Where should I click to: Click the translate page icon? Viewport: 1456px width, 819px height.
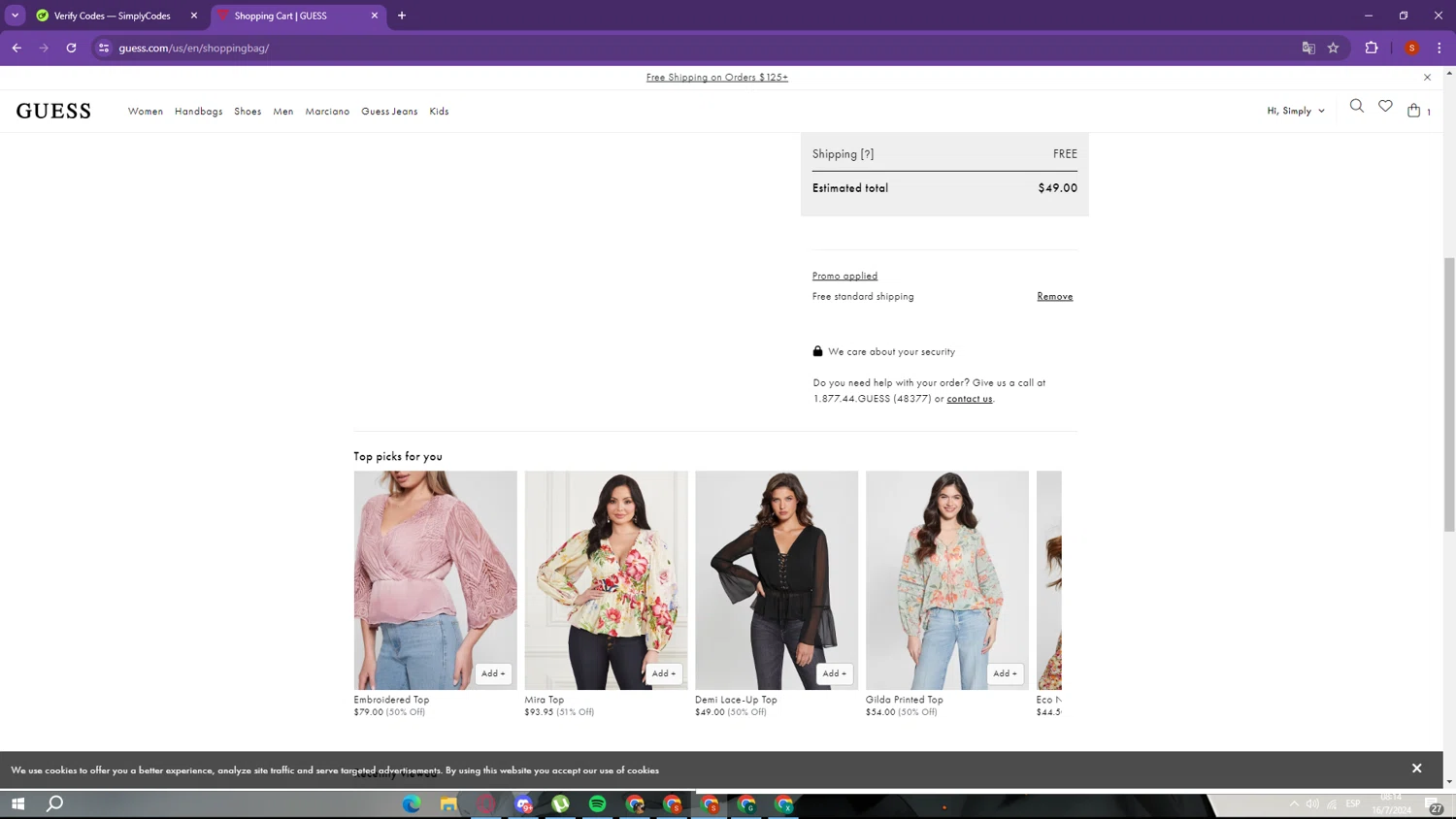point(1307,48)
